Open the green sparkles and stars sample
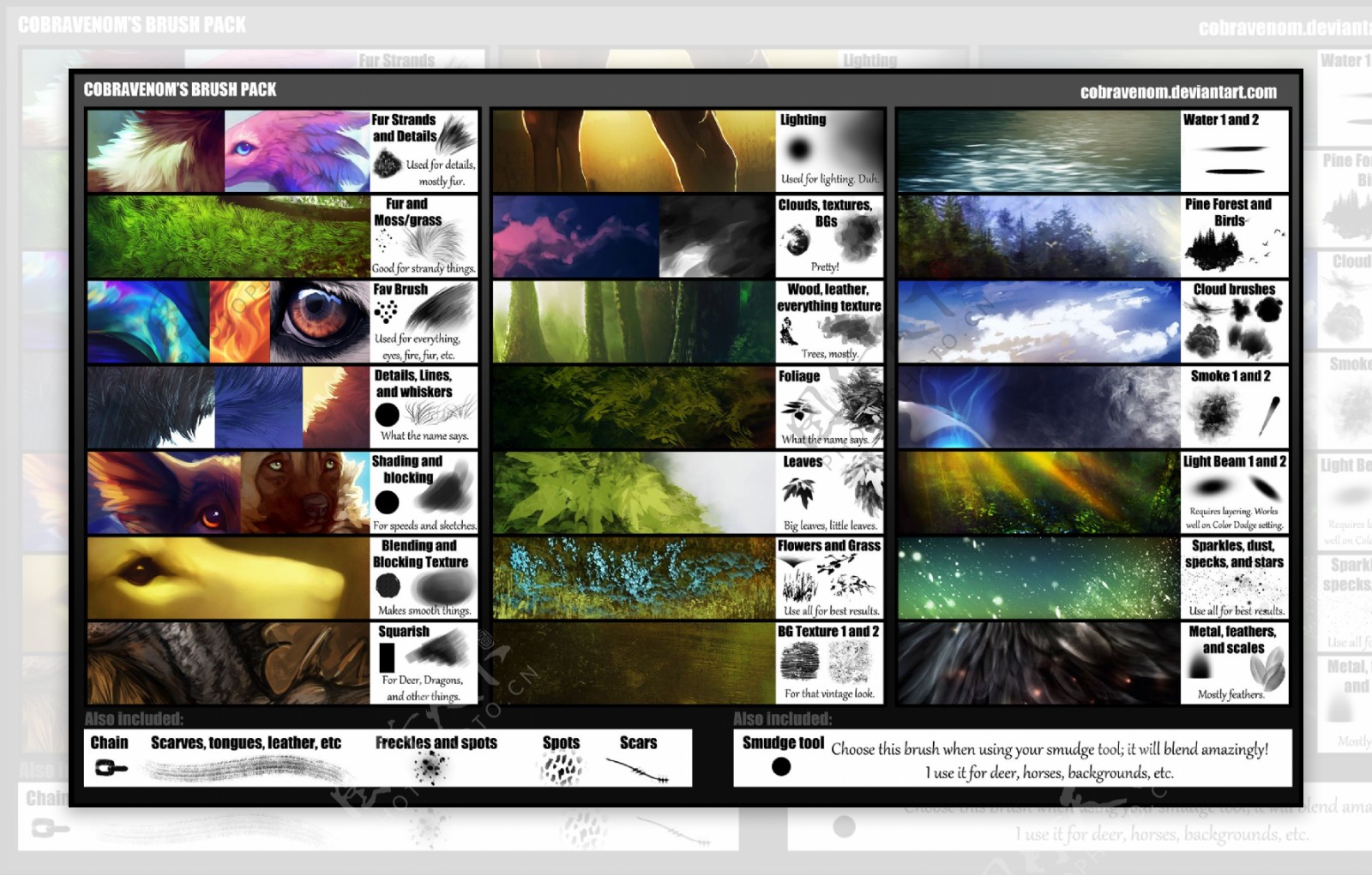1372x876 pixels. (1039, 578)
